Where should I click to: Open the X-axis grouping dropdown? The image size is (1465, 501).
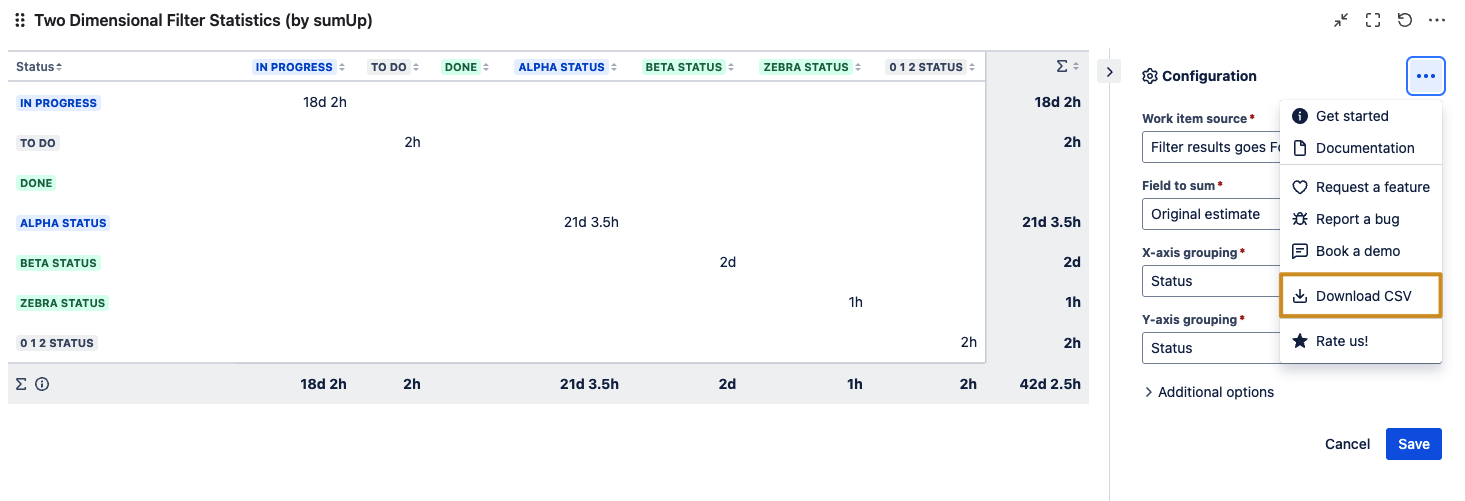click(1210, 281)
